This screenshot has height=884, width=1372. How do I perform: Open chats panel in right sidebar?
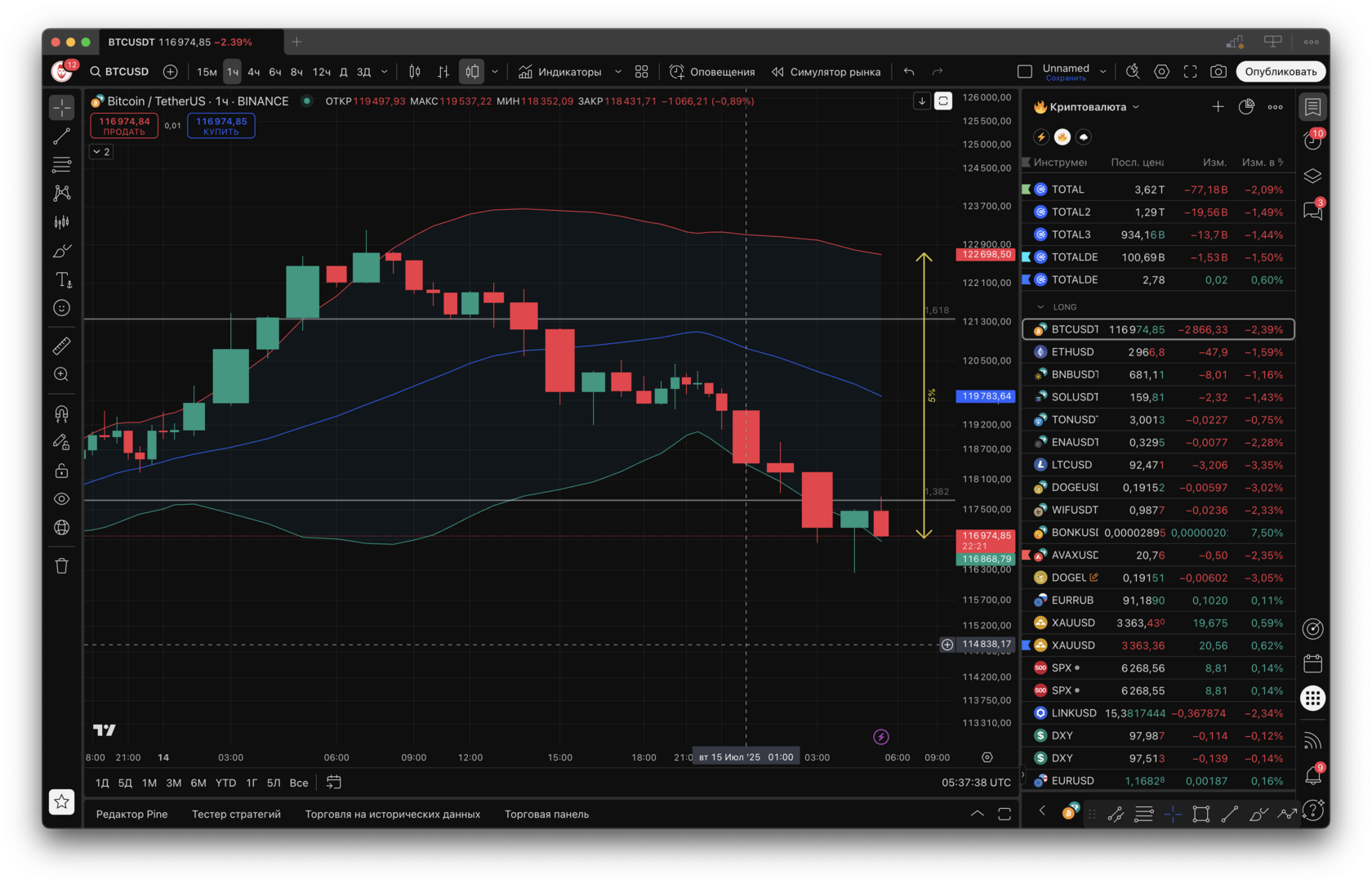pos(1313,211)
